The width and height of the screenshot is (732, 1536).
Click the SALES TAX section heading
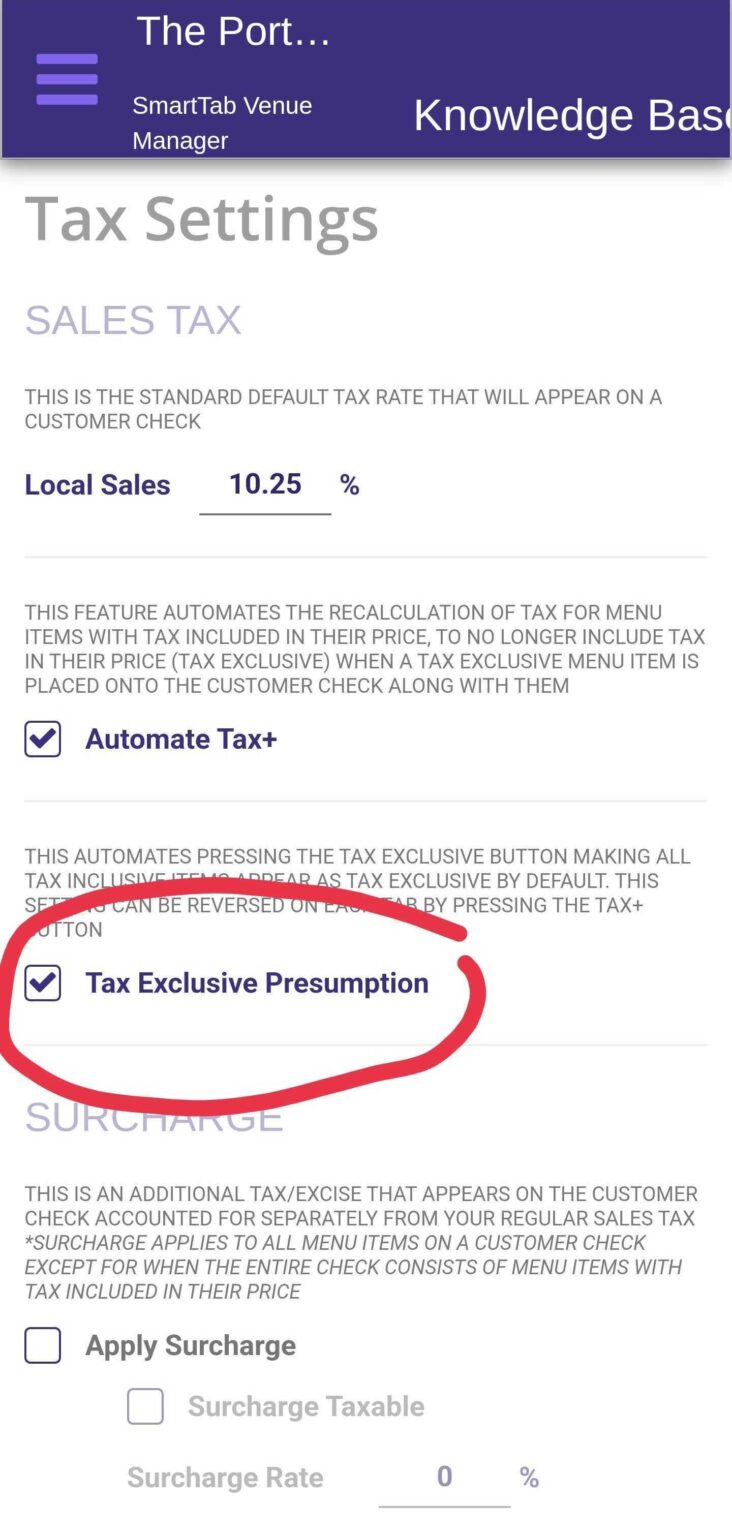coord(133,319)
